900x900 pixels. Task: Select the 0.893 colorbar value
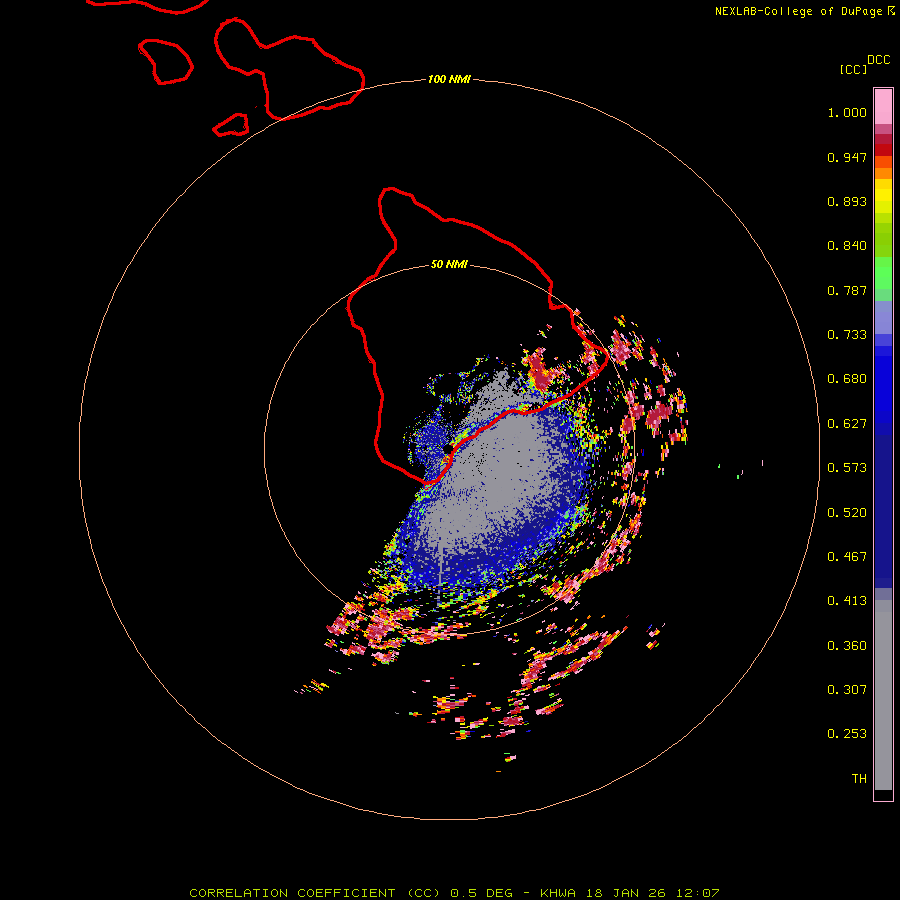847,201
